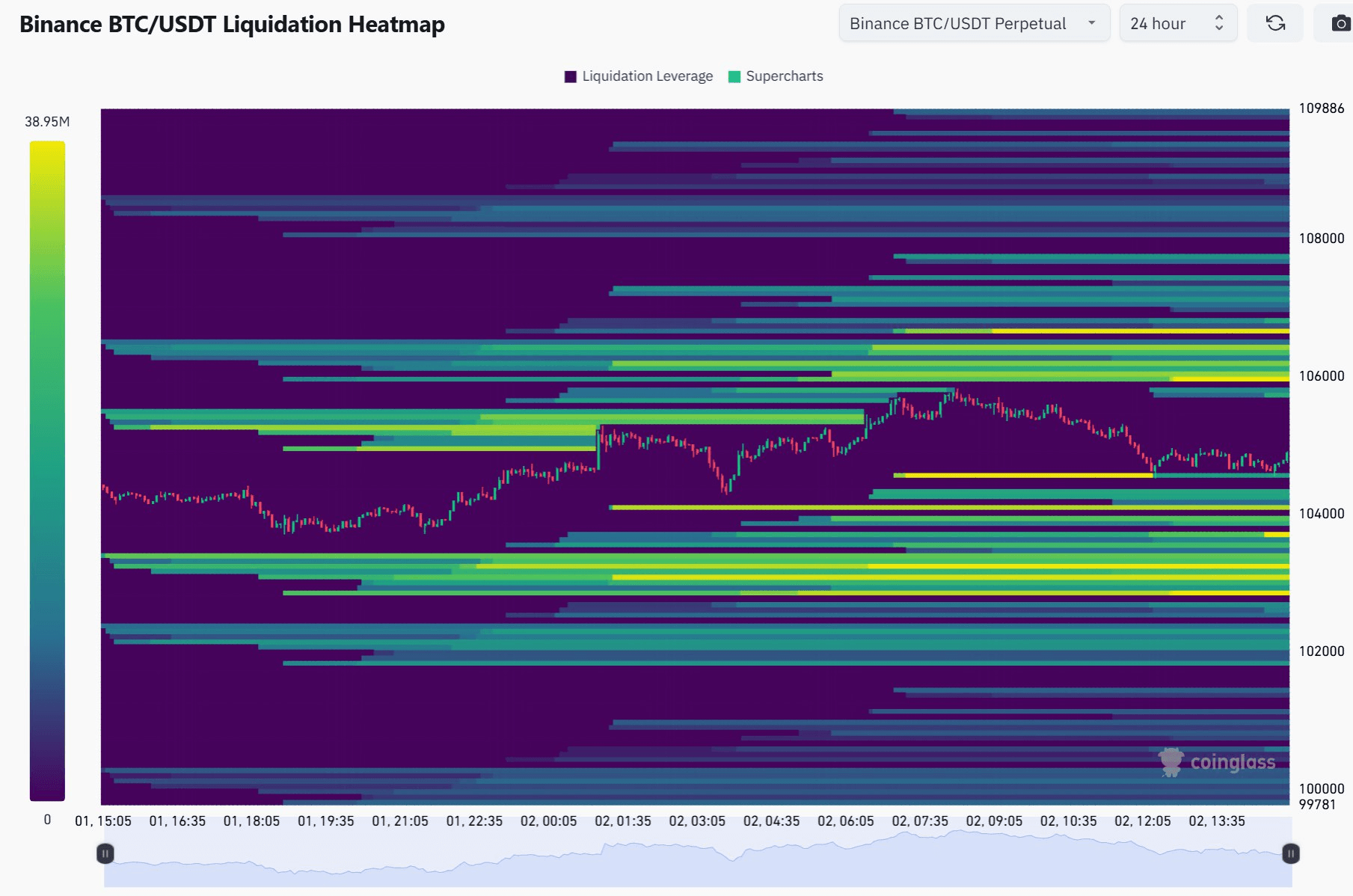Click the timeframe up/down stepper arrows
This screenshot has width=1353, height=896.
(1219, 23)
